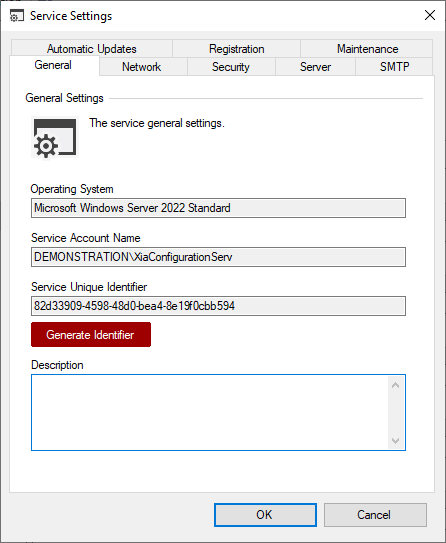Open the Maintenance tab

[367, 48]
